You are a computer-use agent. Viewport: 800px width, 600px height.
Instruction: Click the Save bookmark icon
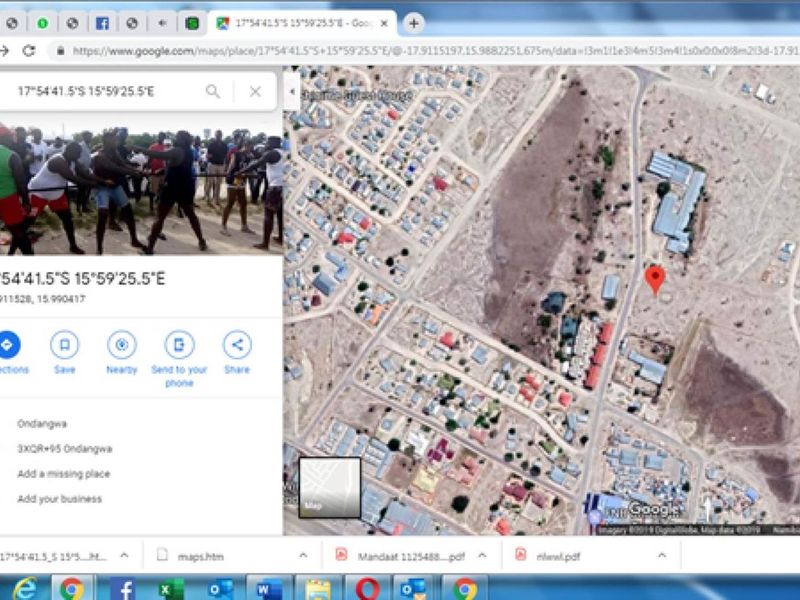point(65,345)
